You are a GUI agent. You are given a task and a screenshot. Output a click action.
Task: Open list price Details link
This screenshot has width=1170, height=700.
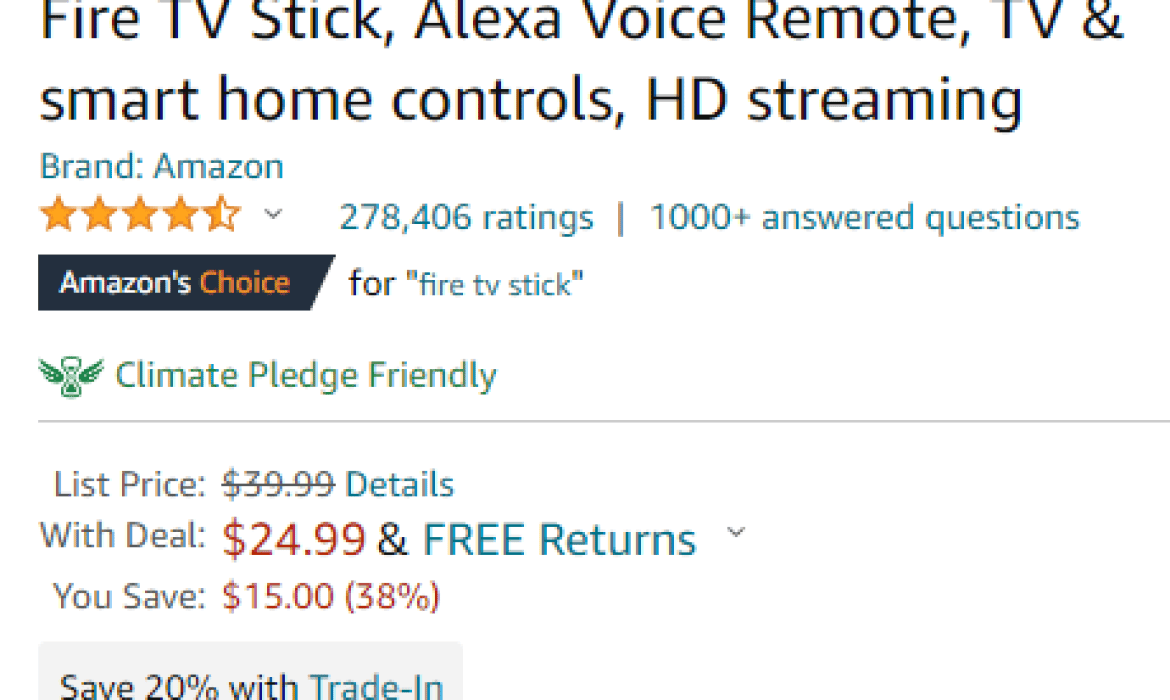click(x=399, y=485)
